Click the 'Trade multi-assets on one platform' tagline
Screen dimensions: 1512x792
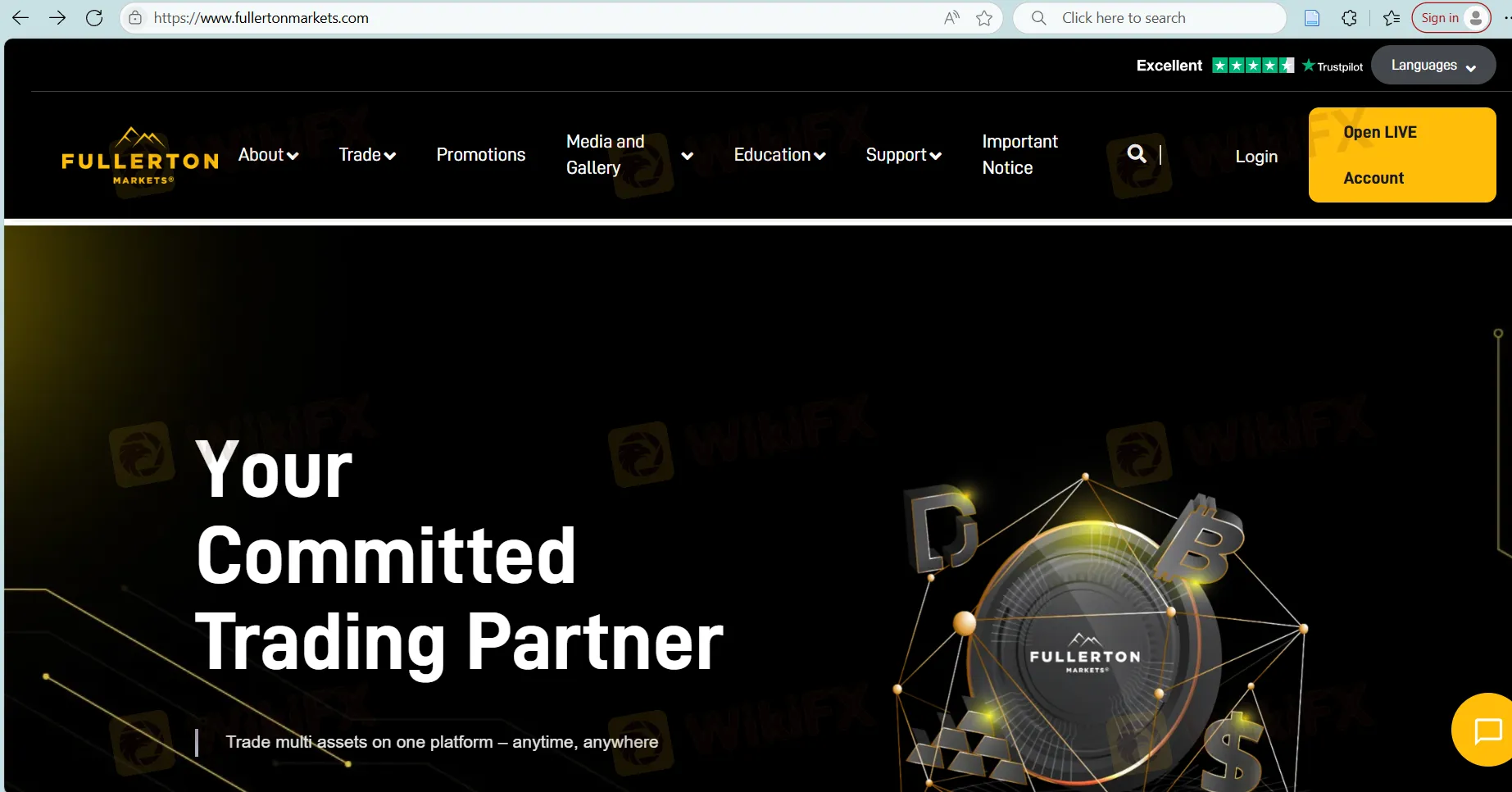[442, 742]
